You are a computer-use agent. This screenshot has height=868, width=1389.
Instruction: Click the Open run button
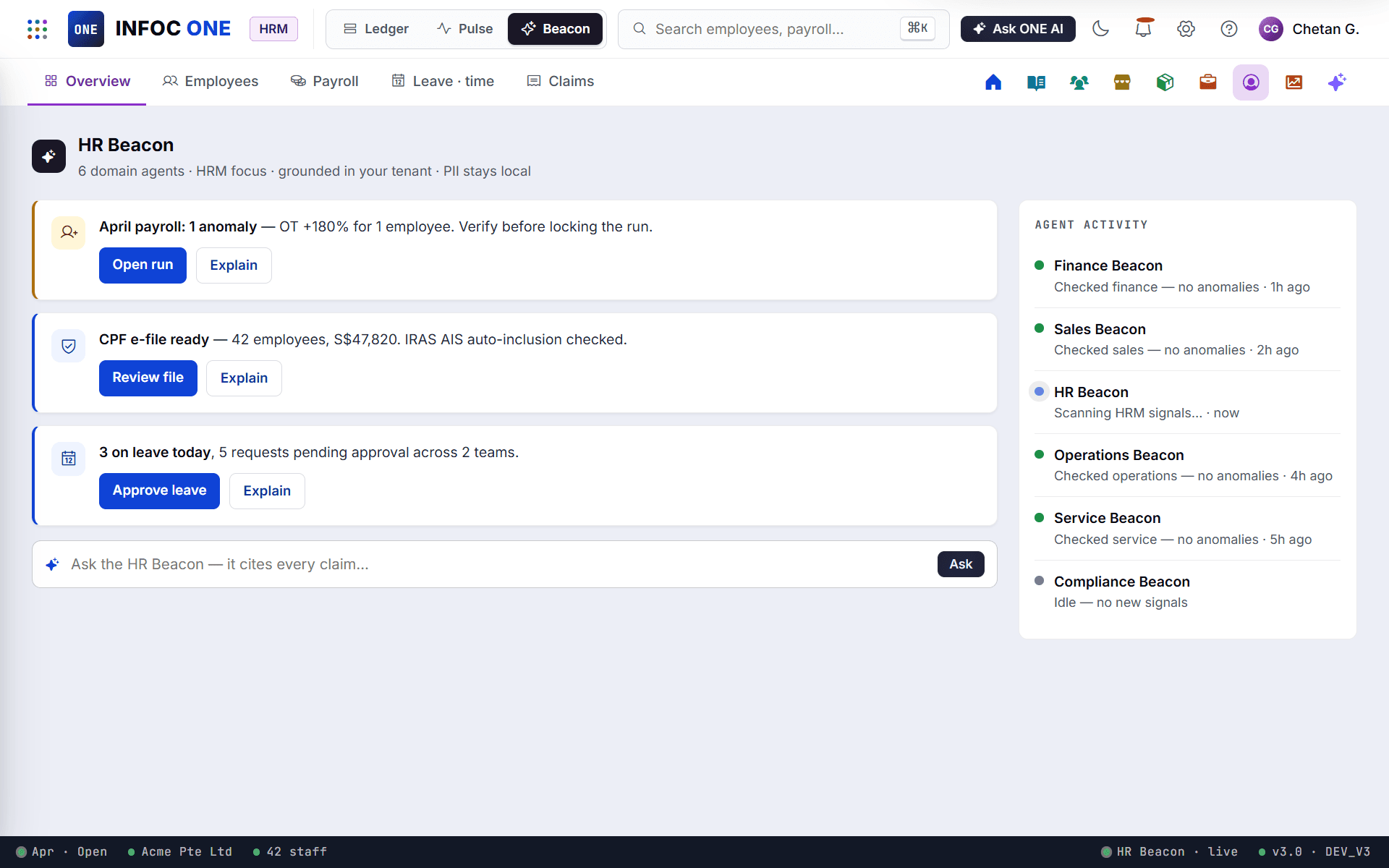click(x=143, y=265)
